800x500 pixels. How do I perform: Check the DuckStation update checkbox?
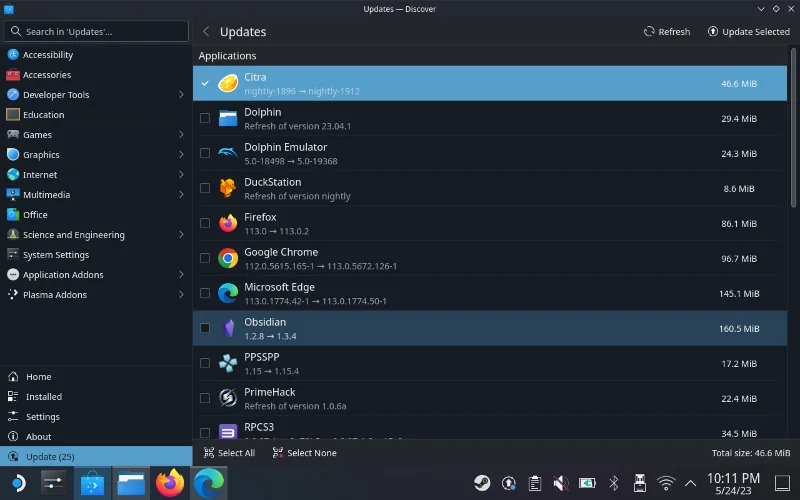205,188
